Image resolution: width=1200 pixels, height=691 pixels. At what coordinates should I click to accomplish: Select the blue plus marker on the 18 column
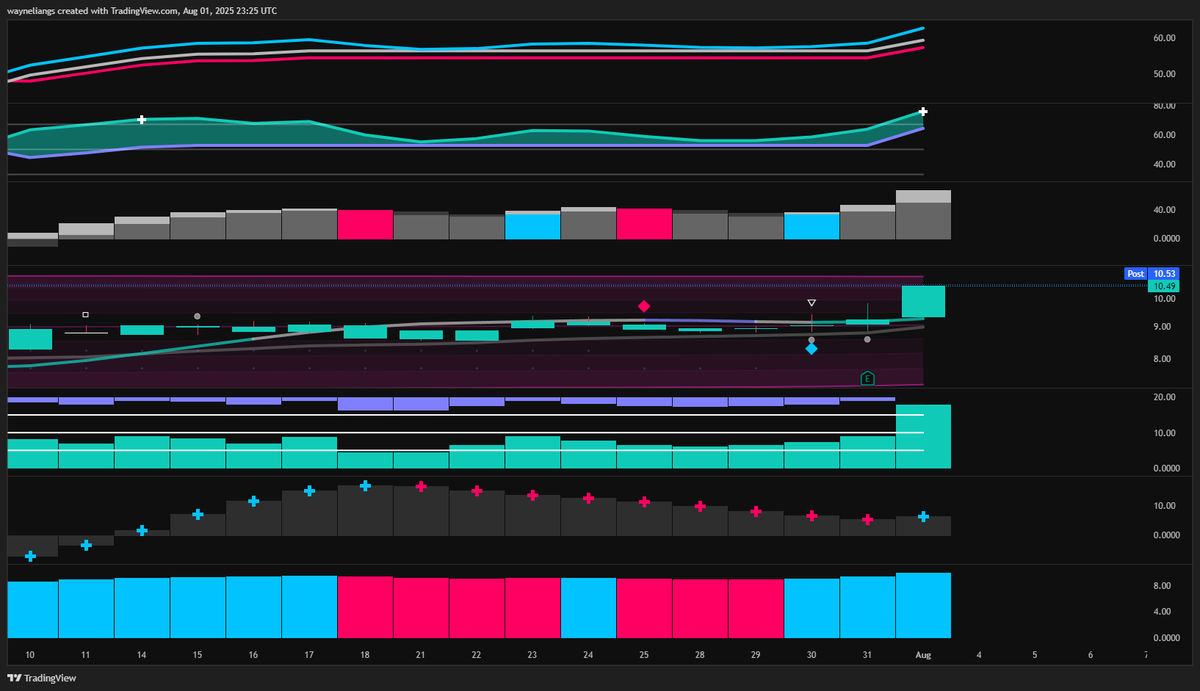tap(366, 485)
